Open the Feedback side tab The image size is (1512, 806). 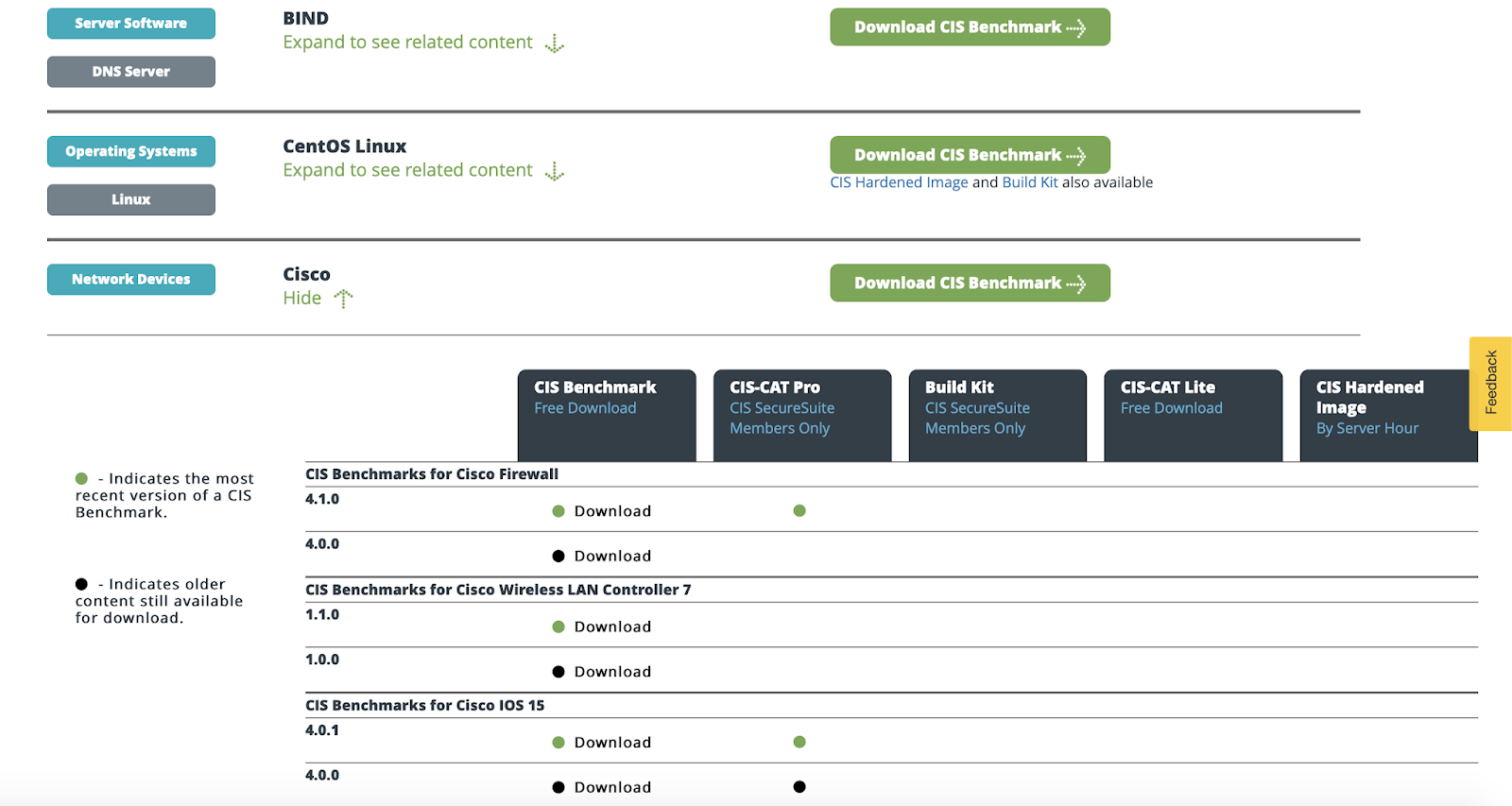tap(1491, 384)
